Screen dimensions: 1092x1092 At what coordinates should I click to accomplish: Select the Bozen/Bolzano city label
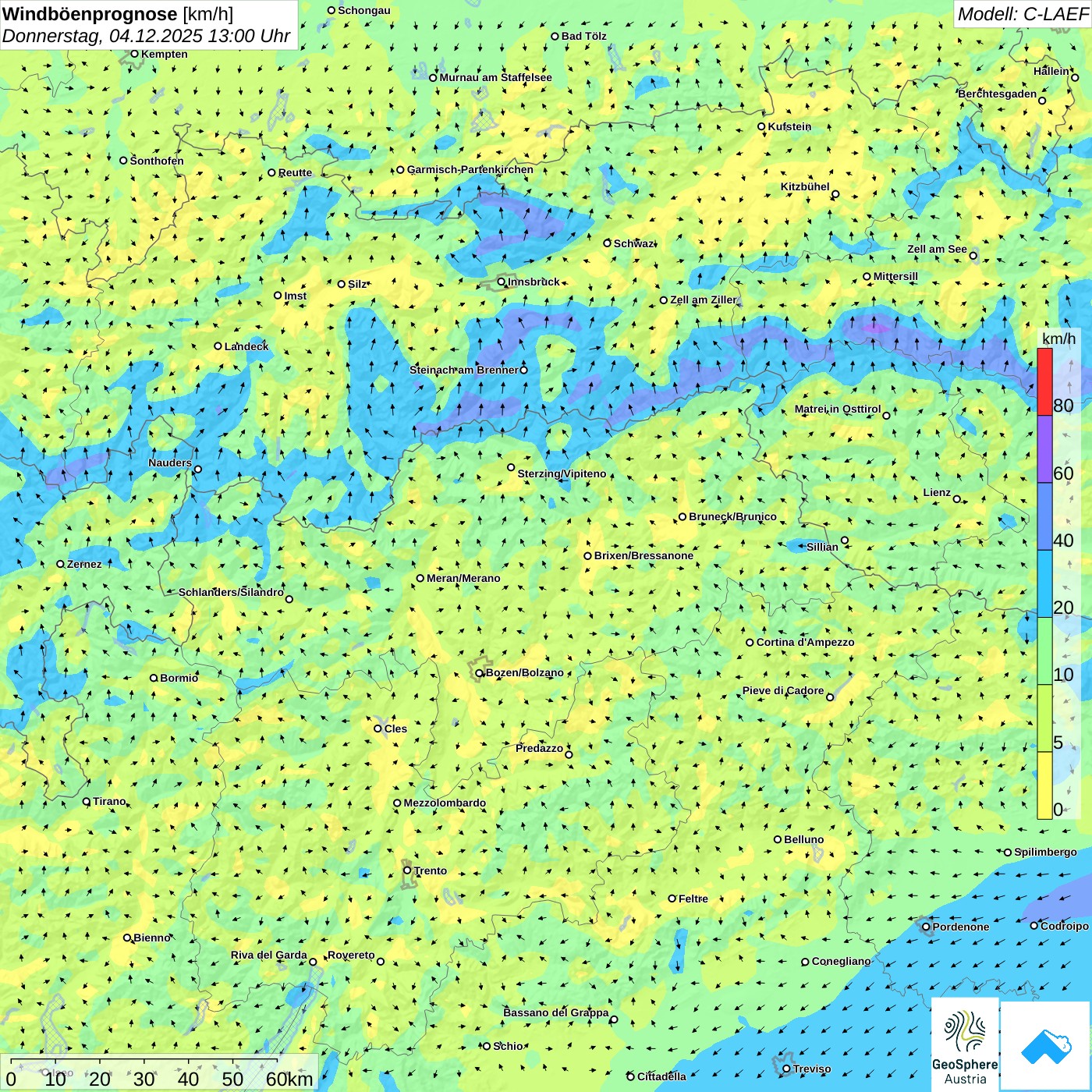(524, 672)
